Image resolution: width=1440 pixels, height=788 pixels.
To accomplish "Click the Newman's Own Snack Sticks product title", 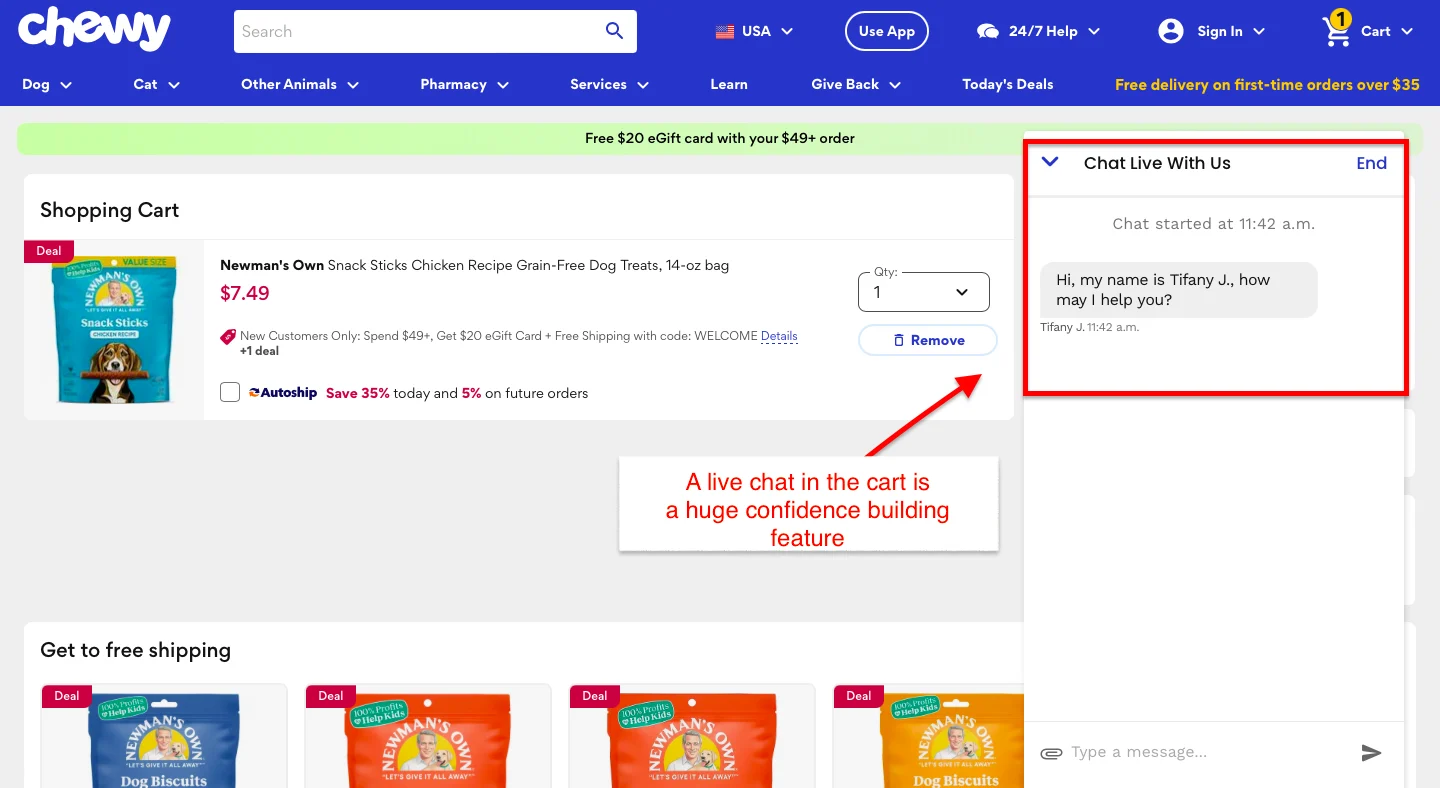I will (x=474, y=265).
